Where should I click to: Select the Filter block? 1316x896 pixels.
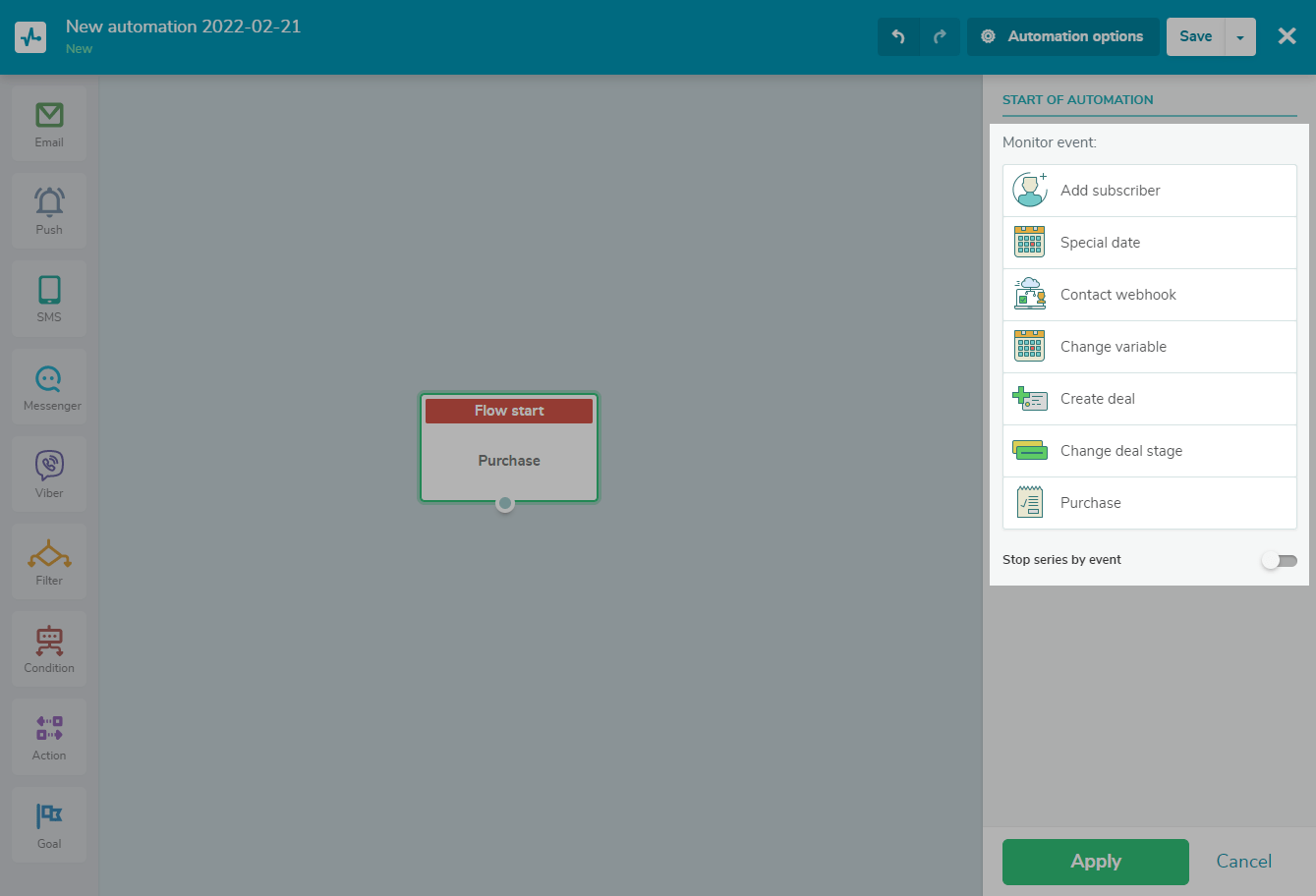coord(48,560)
